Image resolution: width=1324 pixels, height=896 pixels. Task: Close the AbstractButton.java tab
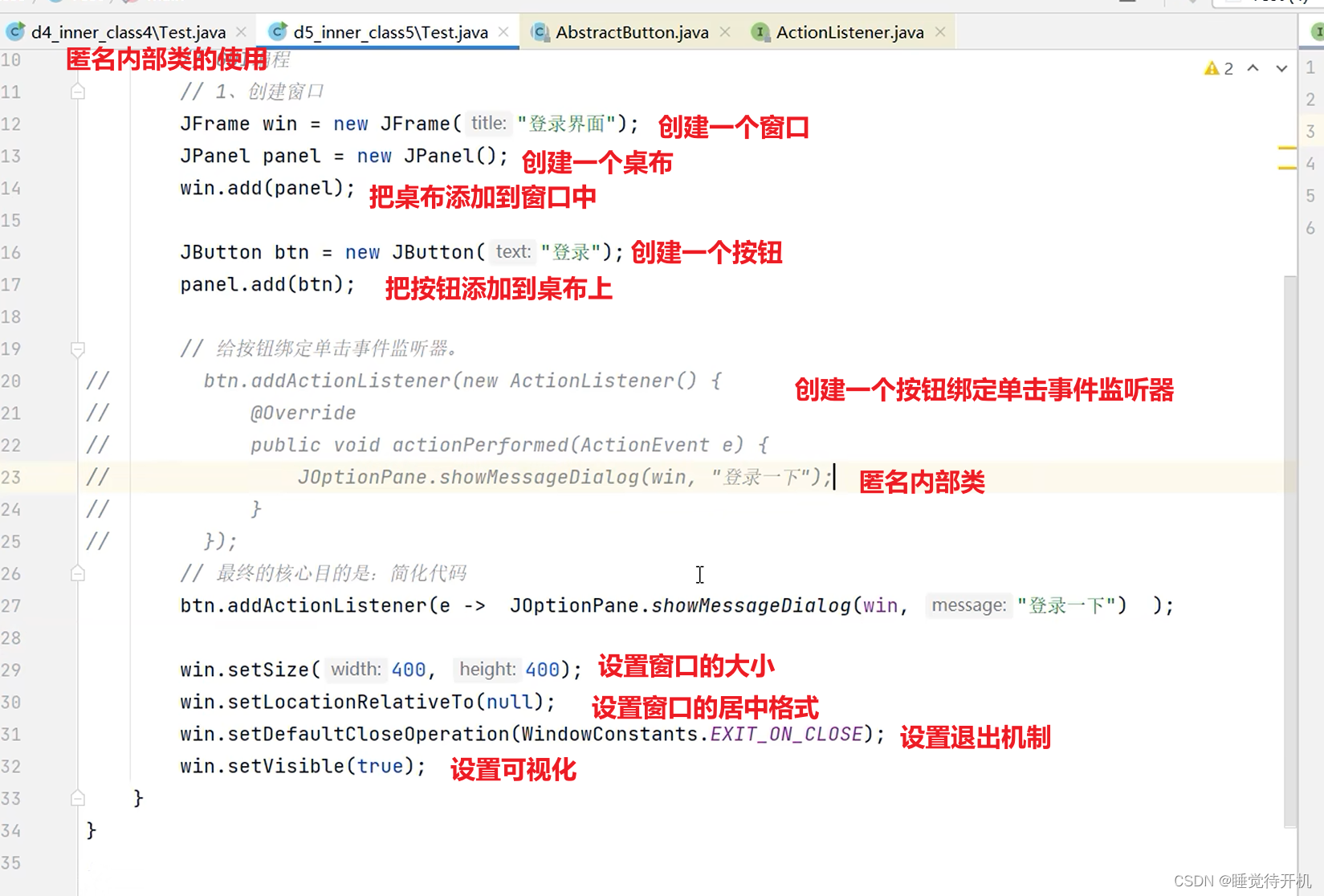point(725,32)
